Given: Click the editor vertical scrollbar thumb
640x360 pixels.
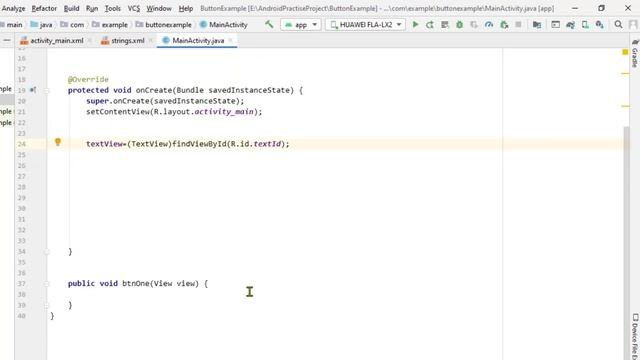Looking at the screenshot, I should point(627,242).
